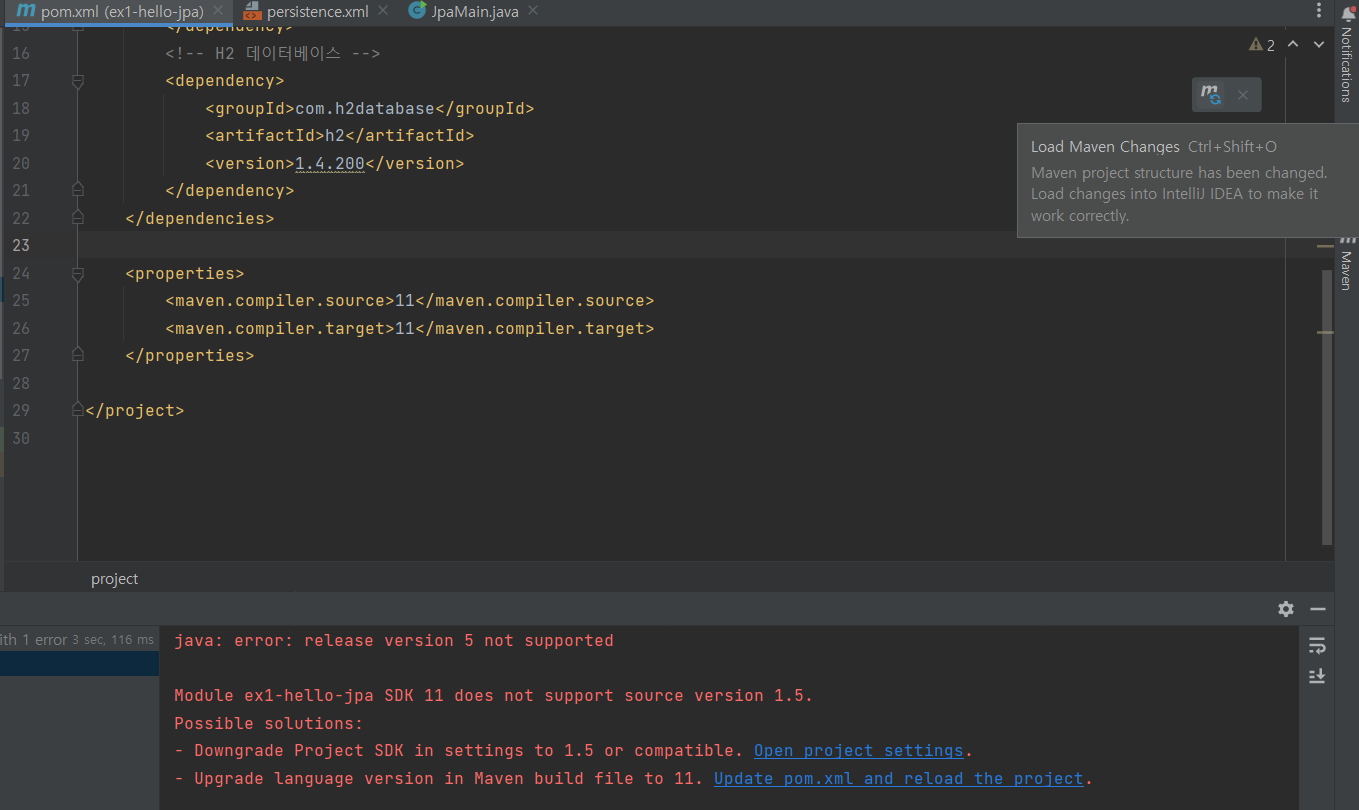Click the Load Maven Changes icon
This screenshot has height=810, width=1359.
[x=1211, y=95]
